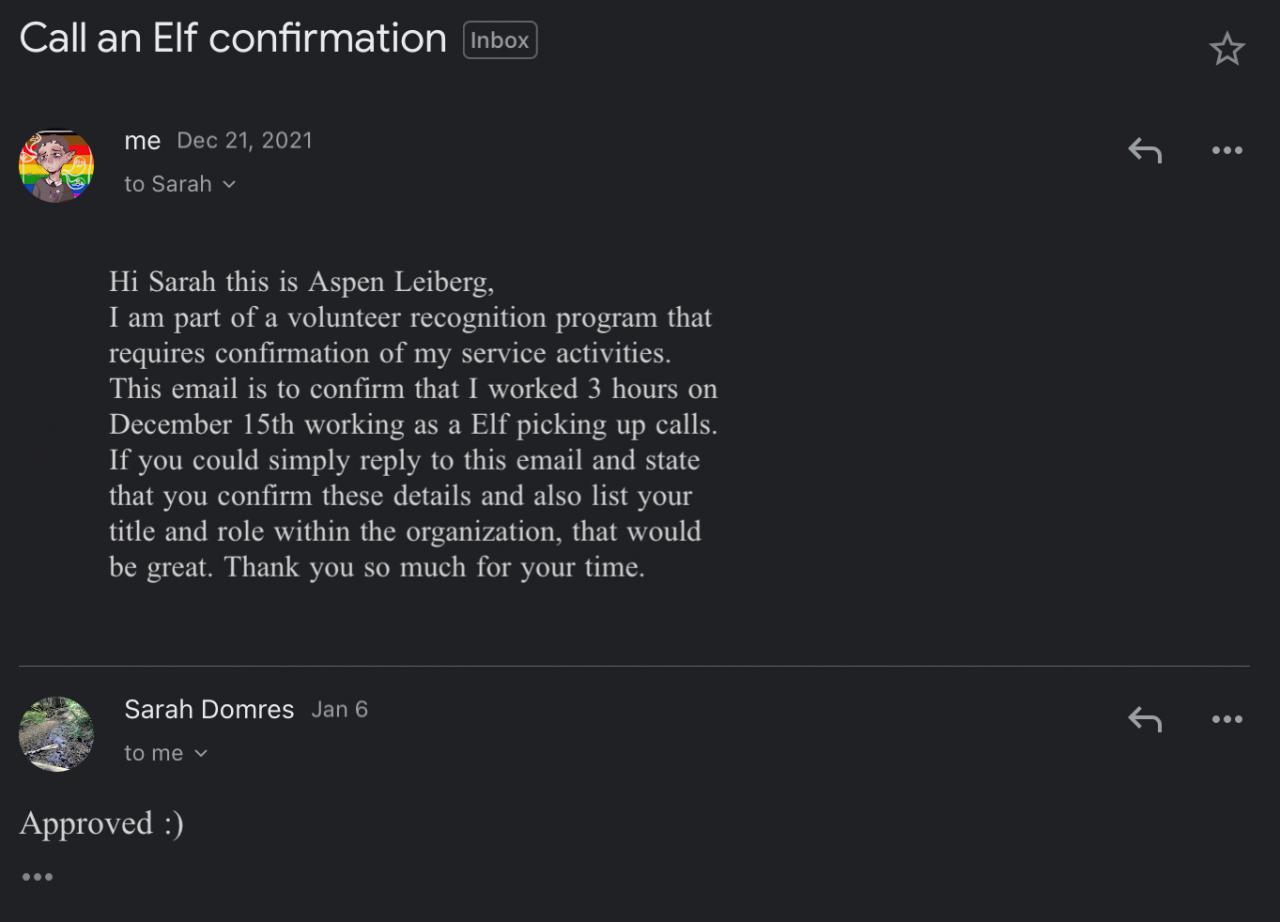Reply to the Dec 21 message from me
Screen dimensions: 1280x922
click(x=1145, y=151)
